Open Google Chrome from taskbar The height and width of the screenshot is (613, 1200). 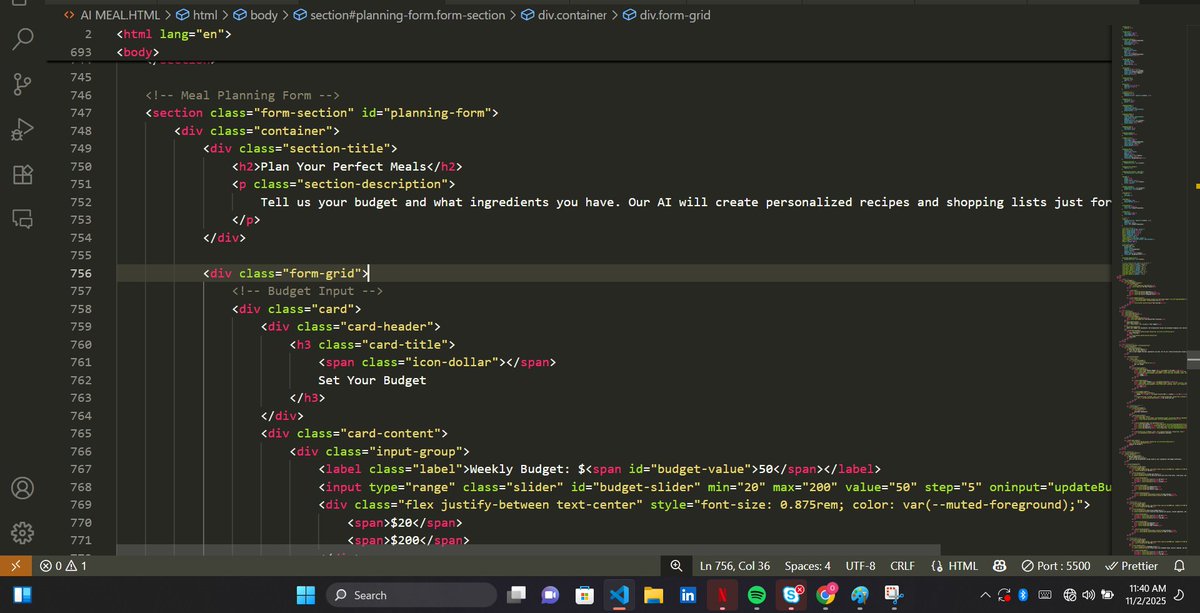click(825, 595)
